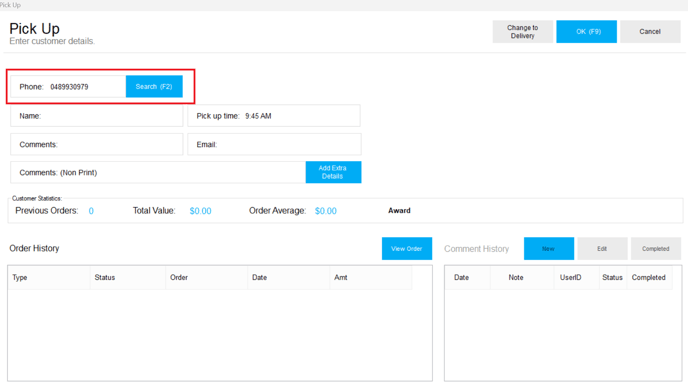Focus the Email field
688x383 pixels.
(x=274, y=144)
